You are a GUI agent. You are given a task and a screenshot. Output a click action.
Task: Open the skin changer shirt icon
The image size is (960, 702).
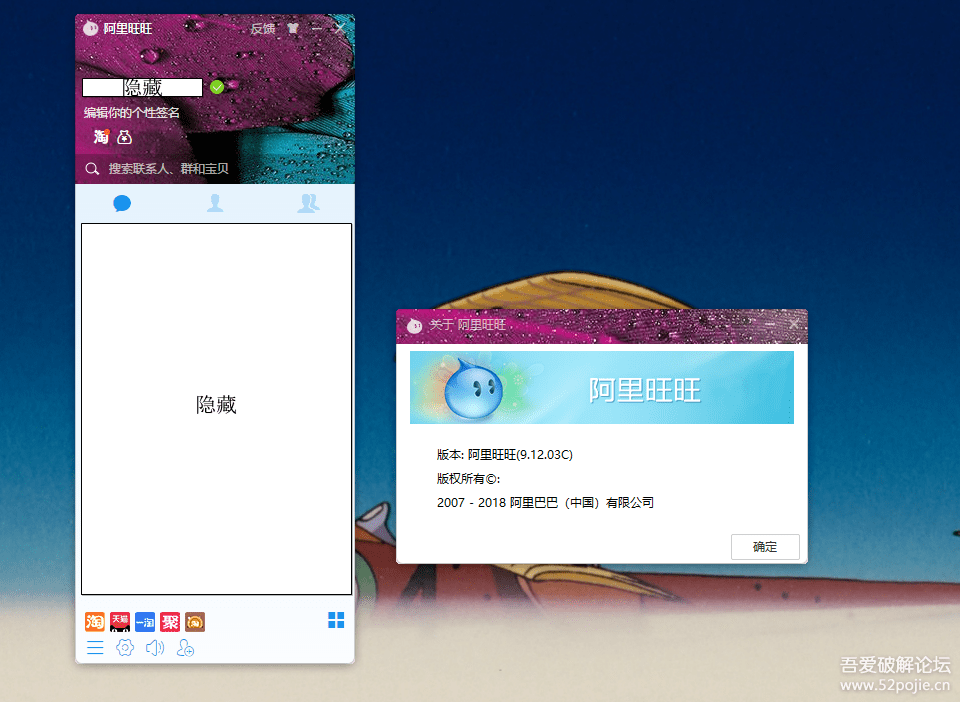pyautogui.click(x=293, y=28)
